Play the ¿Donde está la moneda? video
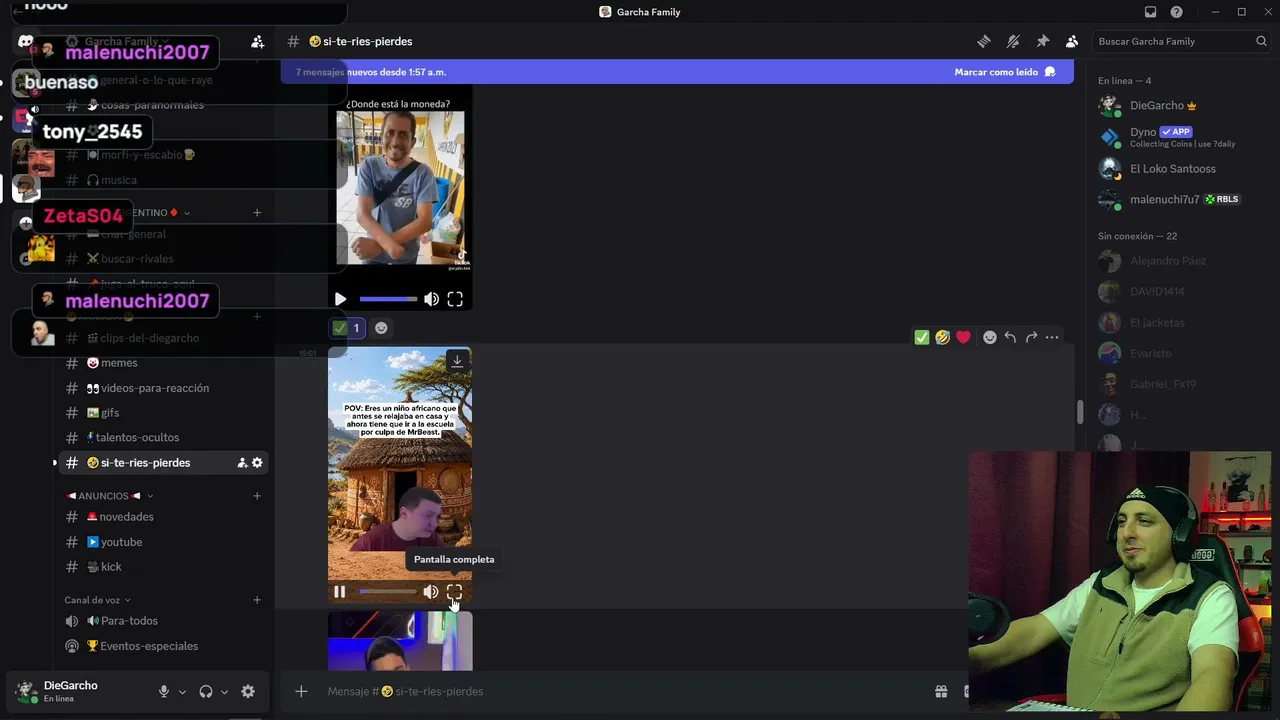Image resolution: width=1280 pixels, height=720 pixels. click(x=340, y=299)
